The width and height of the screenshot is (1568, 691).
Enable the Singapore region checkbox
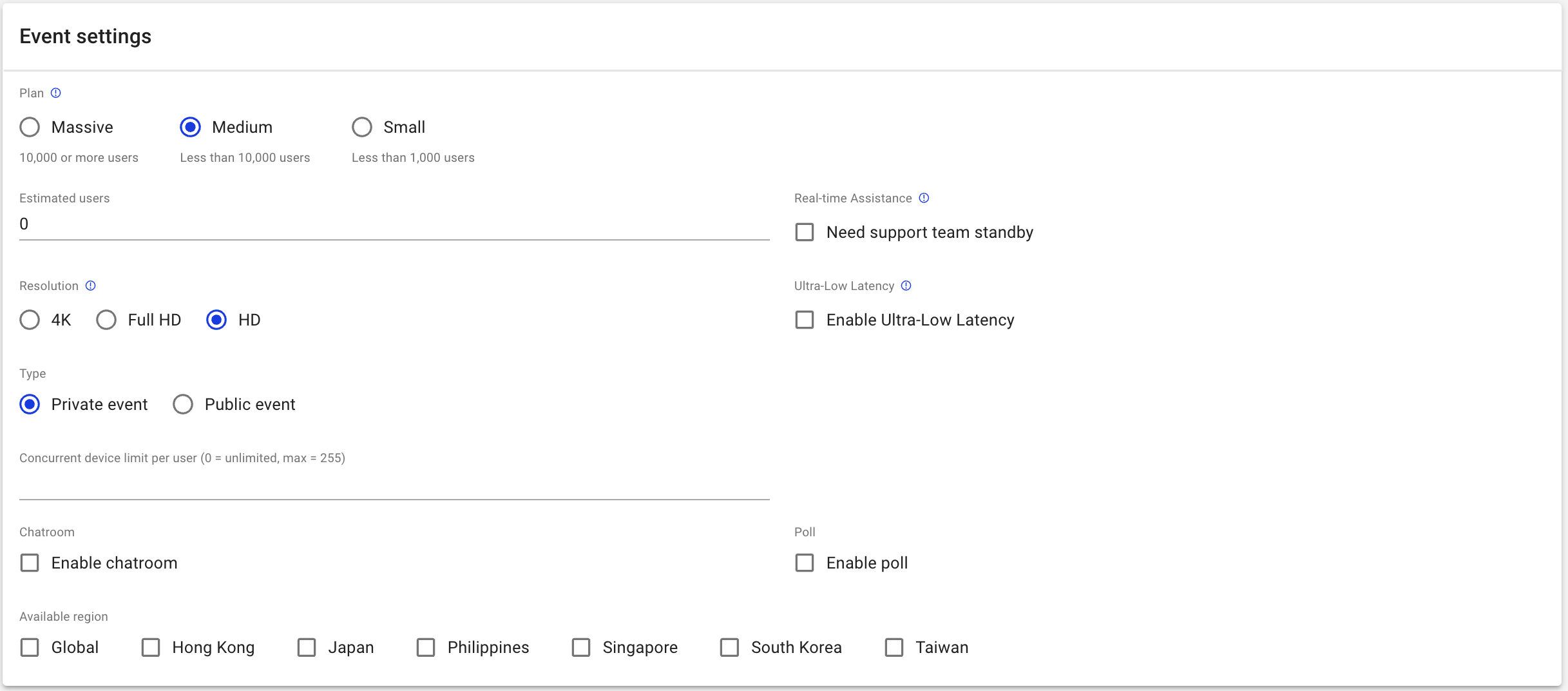pos(581,647)
